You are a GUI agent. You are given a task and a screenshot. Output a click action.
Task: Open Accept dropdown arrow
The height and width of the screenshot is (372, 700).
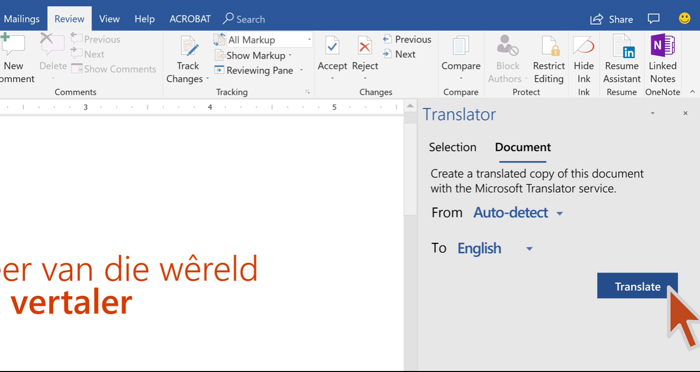(x=332, y=79)
